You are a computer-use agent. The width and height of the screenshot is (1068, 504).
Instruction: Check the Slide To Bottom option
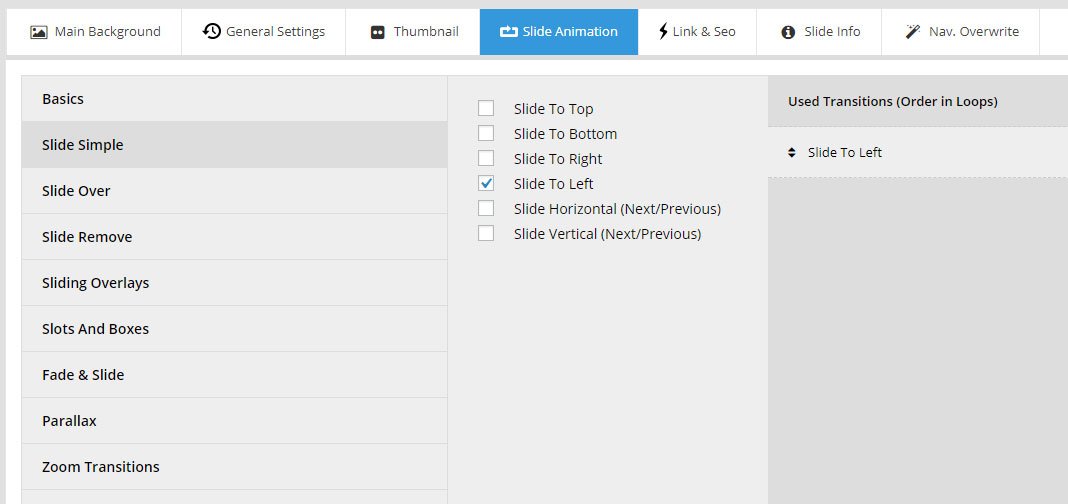click(486, 134)
